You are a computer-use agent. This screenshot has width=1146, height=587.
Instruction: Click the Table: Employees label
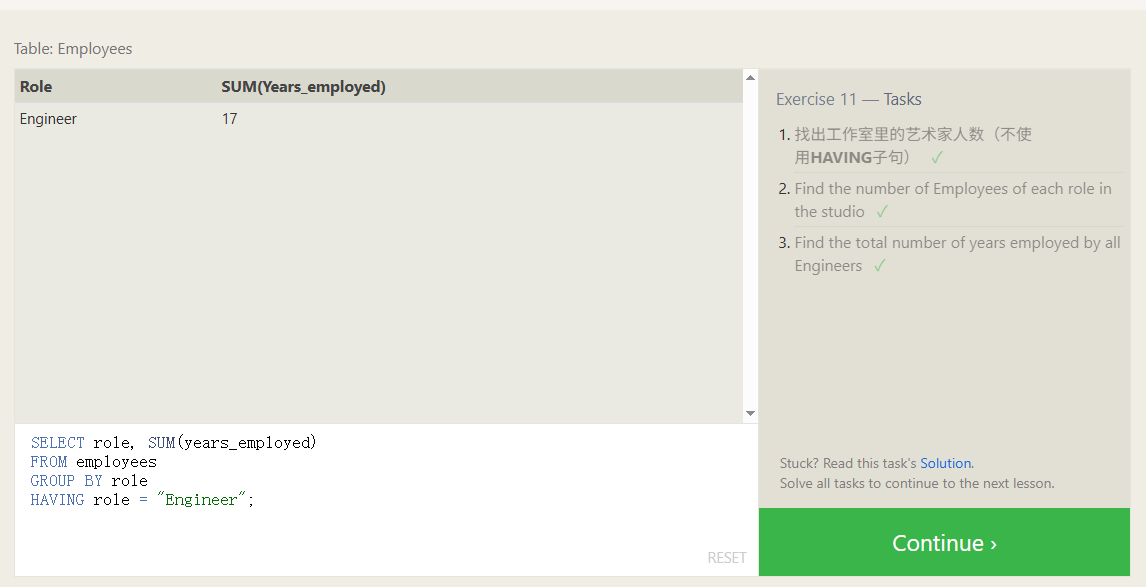(73, 49)
